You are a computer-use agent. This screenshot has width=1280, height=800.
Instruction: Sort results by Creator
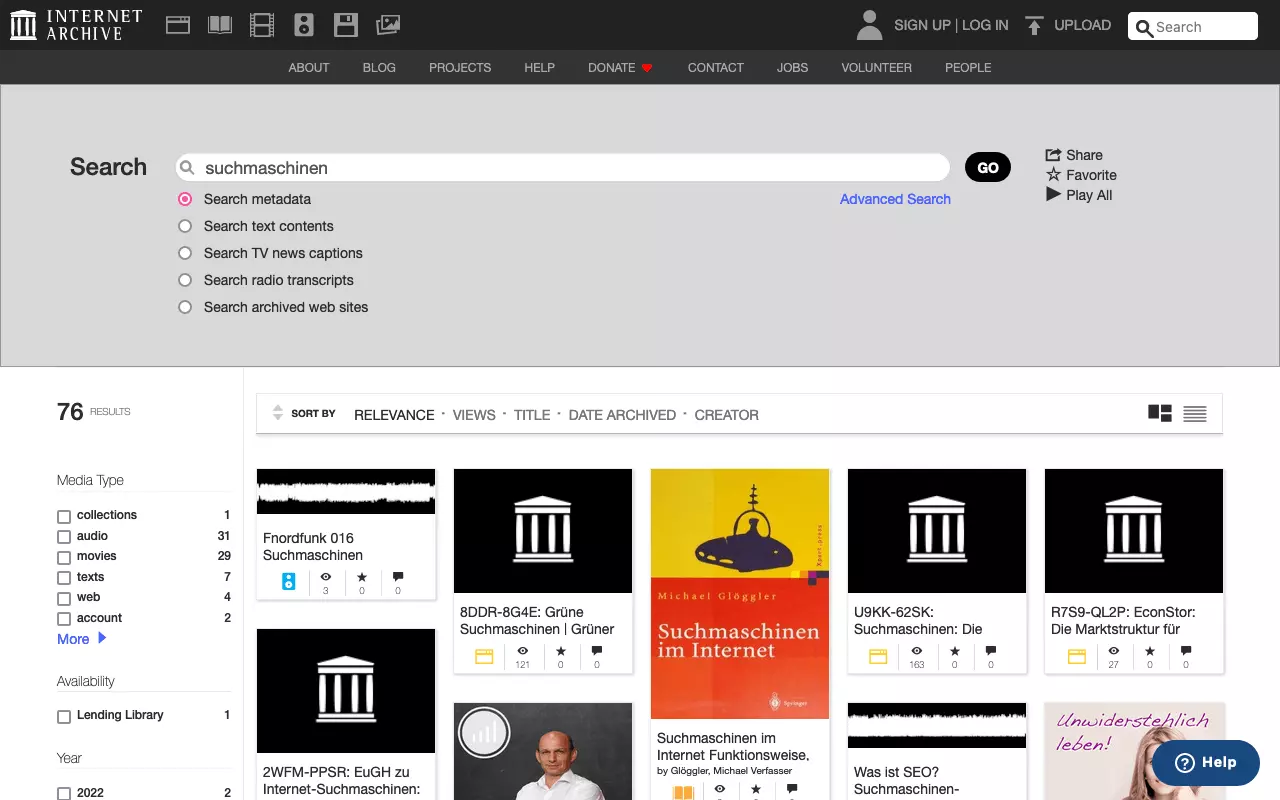[x=726, y=415]
